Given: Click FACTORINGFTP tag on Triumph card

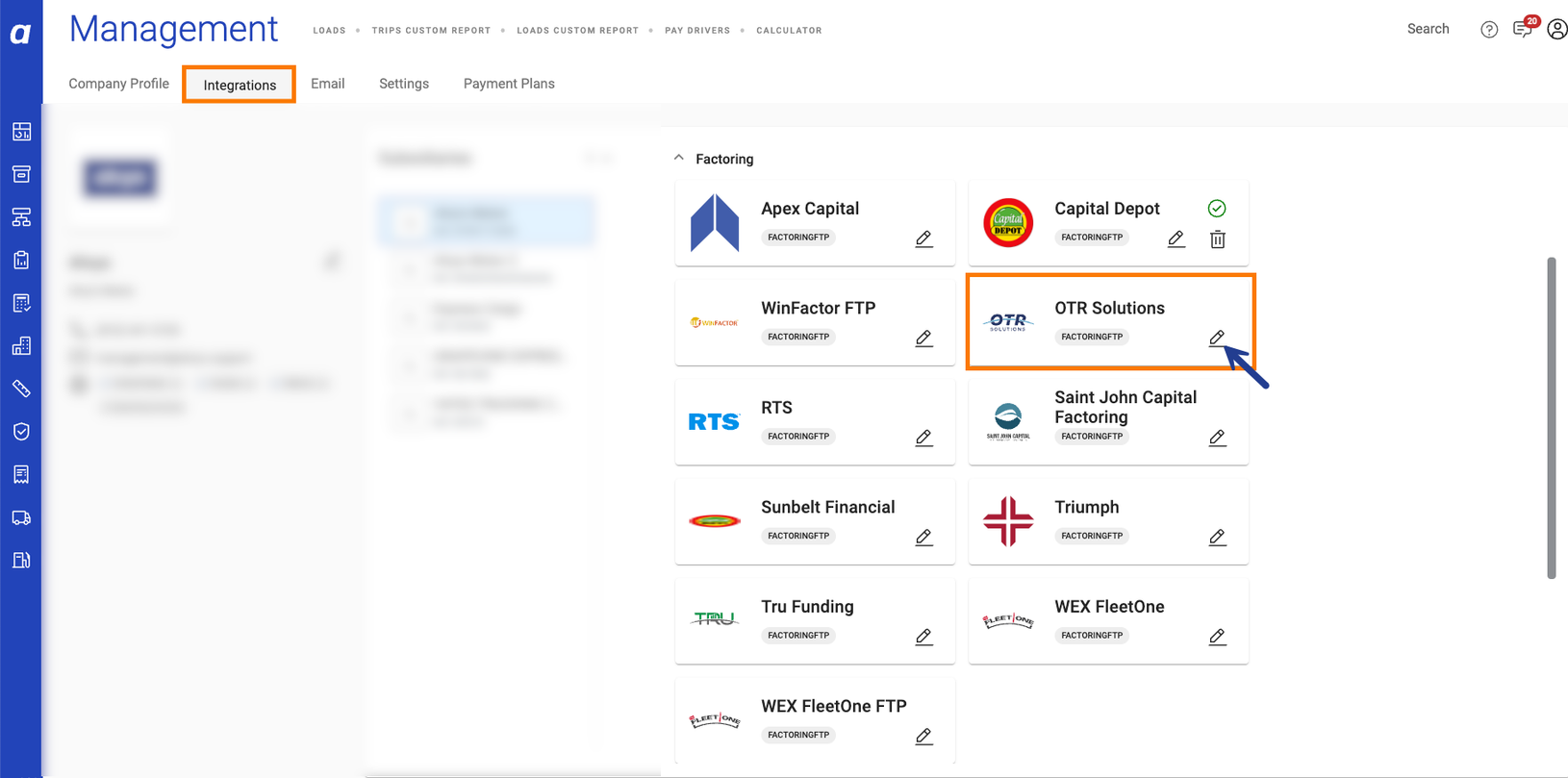Looking at the screenshot, I should click(x=1092, y=536).
